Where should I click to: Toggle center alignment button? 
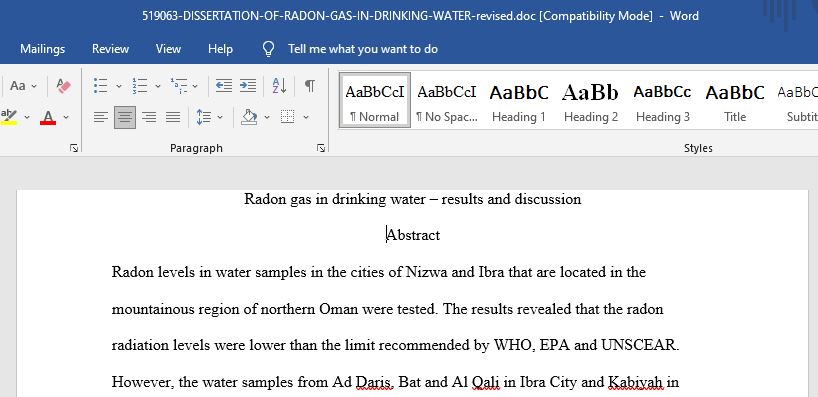coord(125,117)
